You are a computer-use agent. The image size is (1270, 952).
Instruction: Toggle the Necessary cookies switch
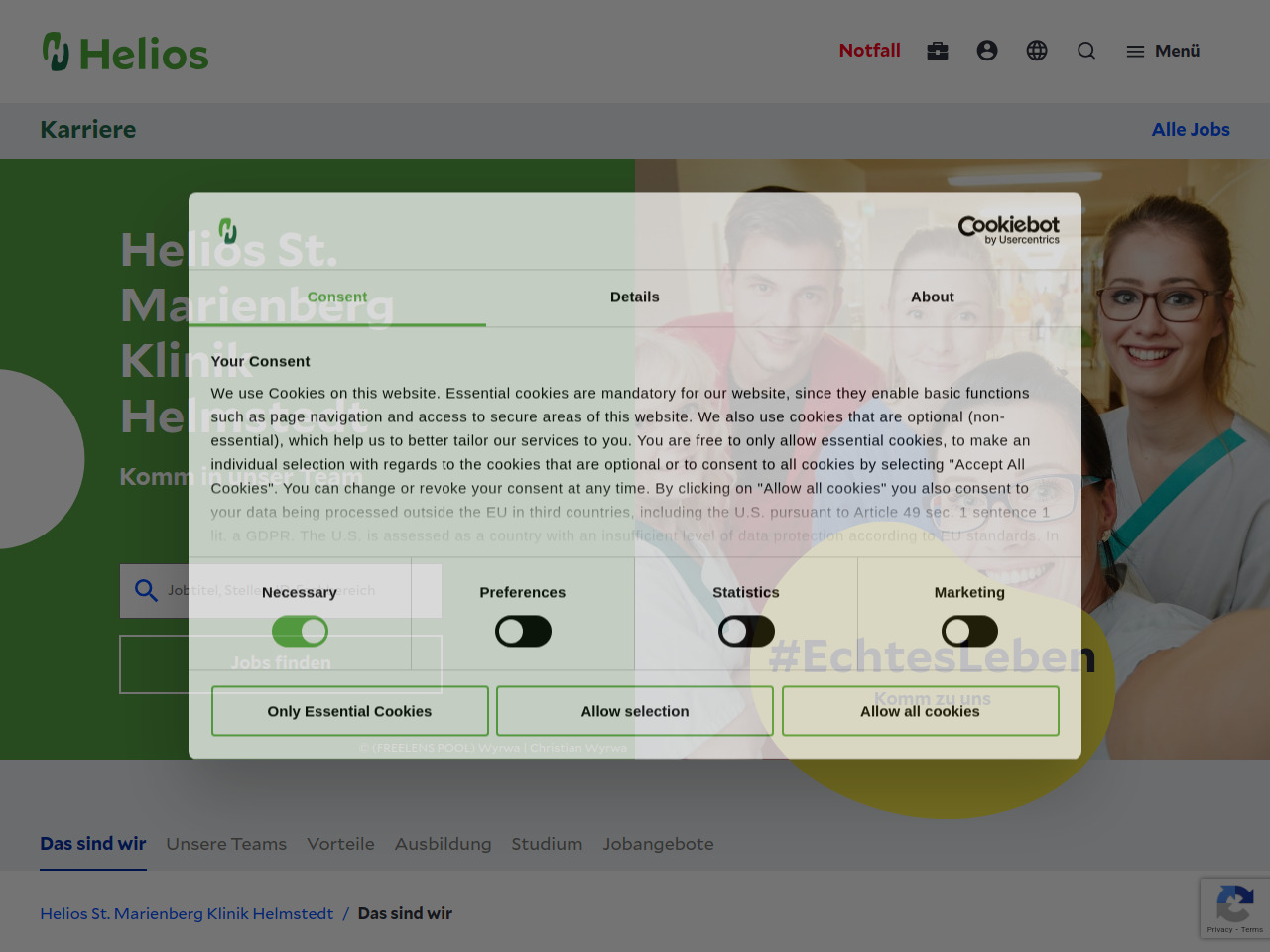pyautogui.click(x=300, y=631)
